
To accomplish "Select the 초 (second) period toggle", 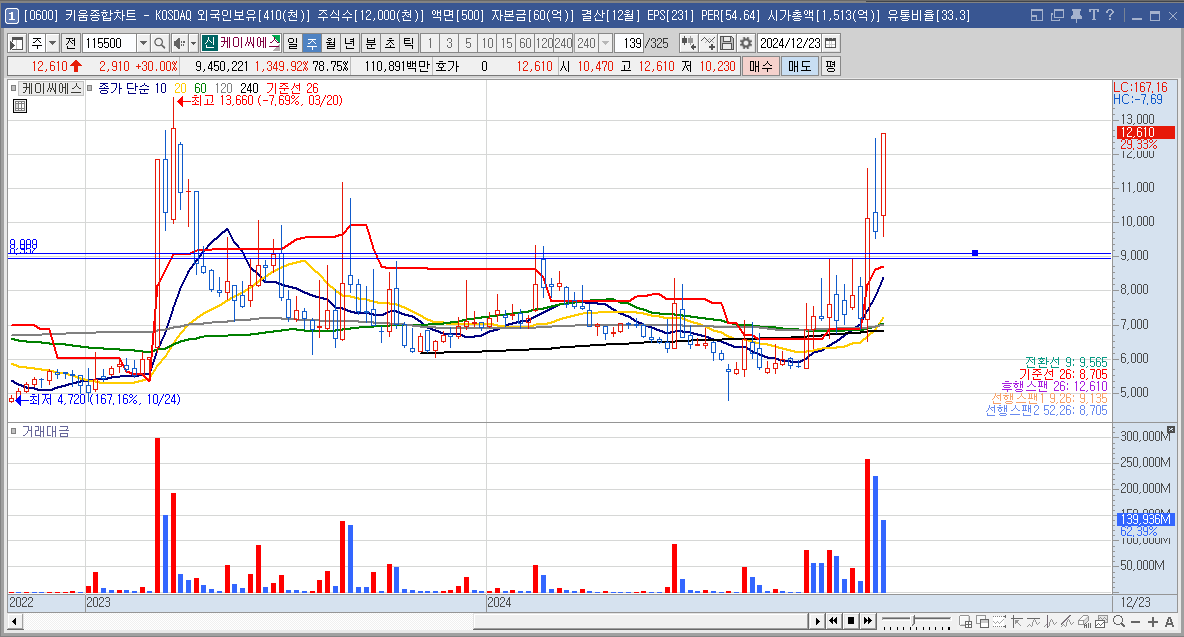I will (x=390, y=43).
